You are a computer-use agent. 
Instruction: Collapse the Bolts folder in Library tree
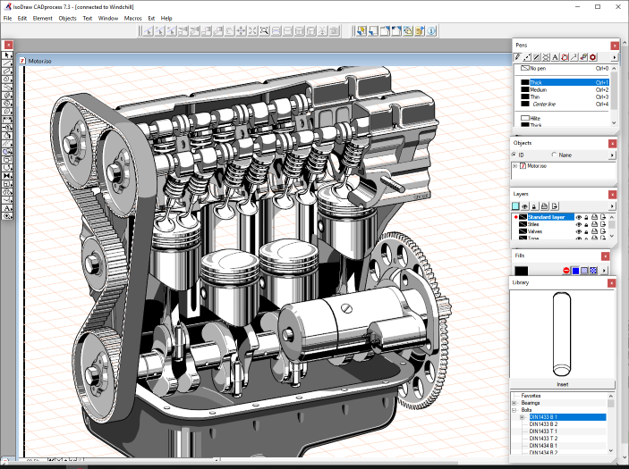515,409
